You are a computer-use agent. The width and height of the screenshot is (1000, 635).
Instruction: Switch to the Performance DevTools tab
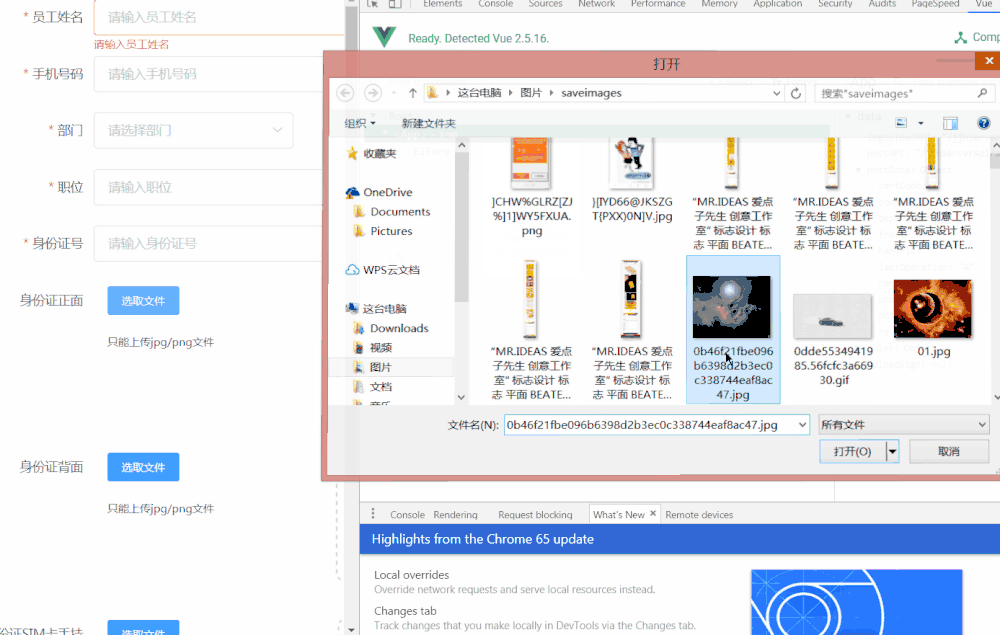coord(658,4)
